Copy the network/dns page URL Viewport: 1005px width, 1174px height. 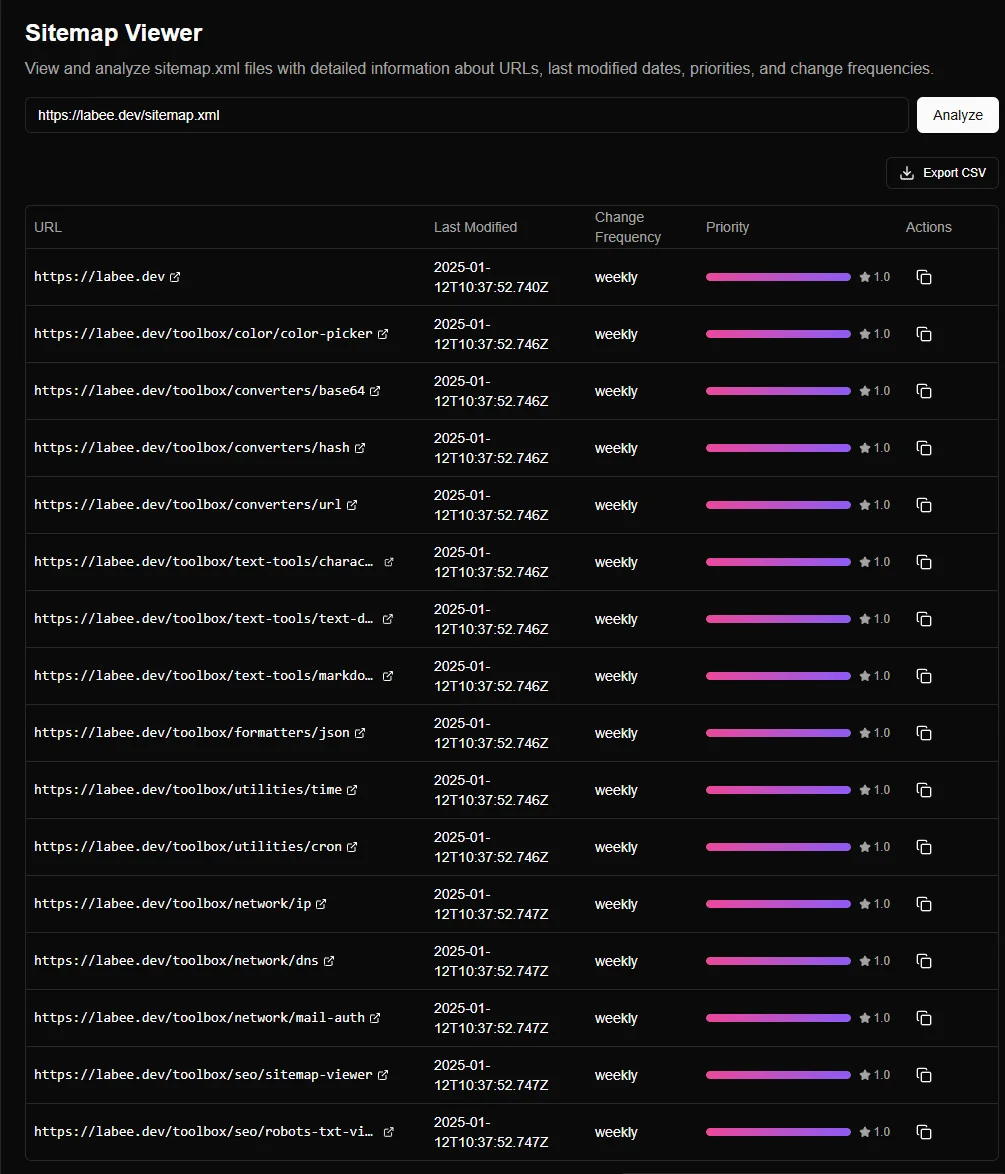[924, 961]
